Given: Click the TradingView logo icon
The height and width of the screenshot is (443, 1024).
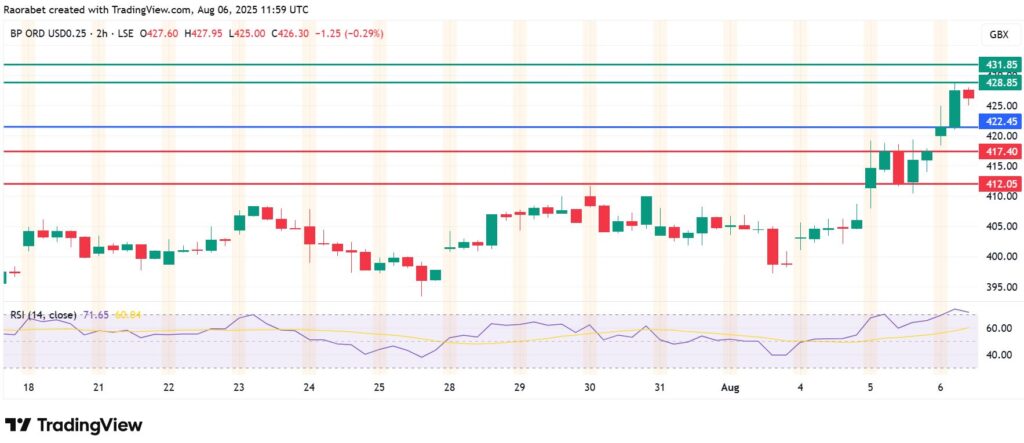Looking at the screenshot, I should [19, 423].
